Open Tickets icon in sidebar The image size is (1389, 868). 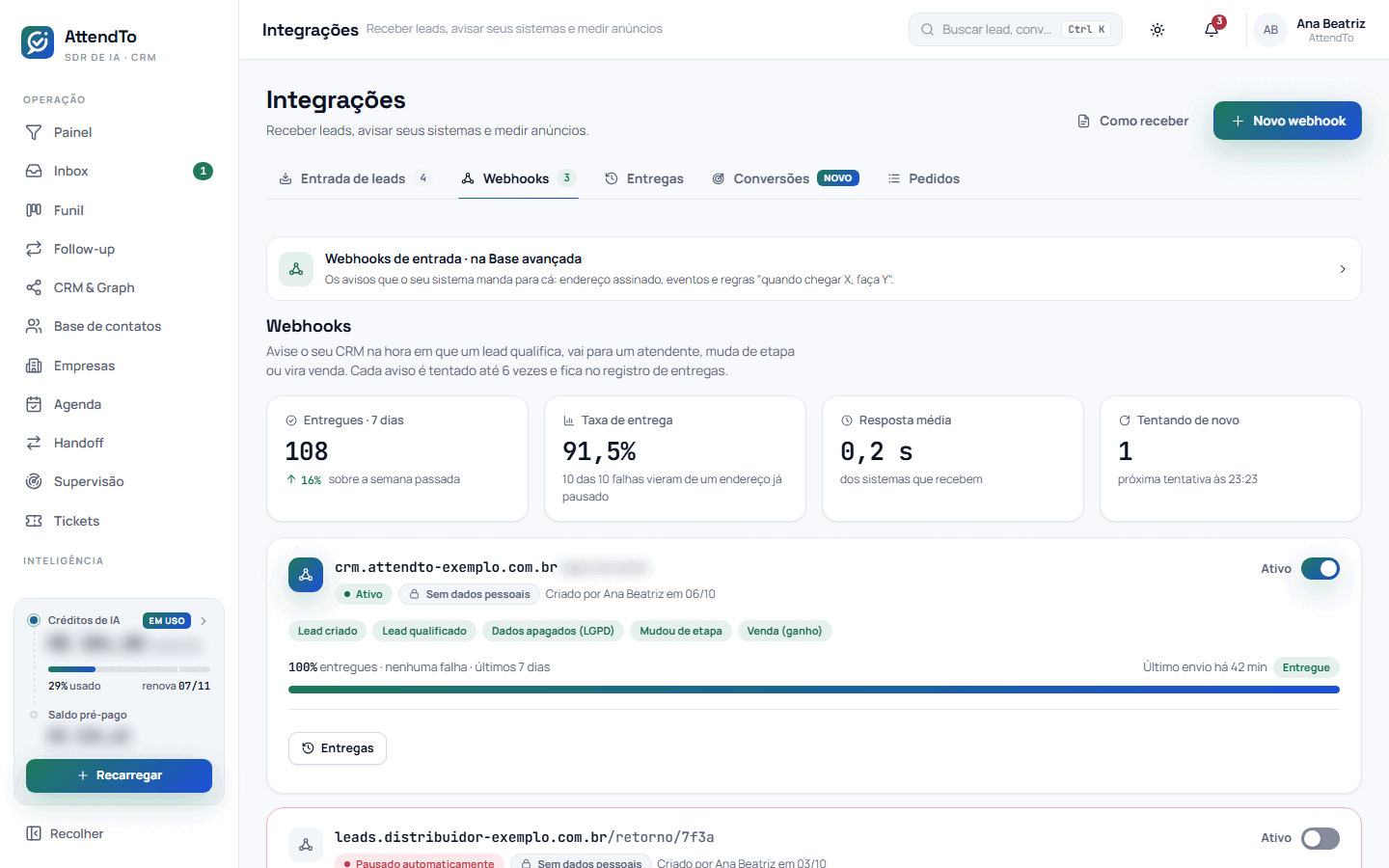pos(34,521)
